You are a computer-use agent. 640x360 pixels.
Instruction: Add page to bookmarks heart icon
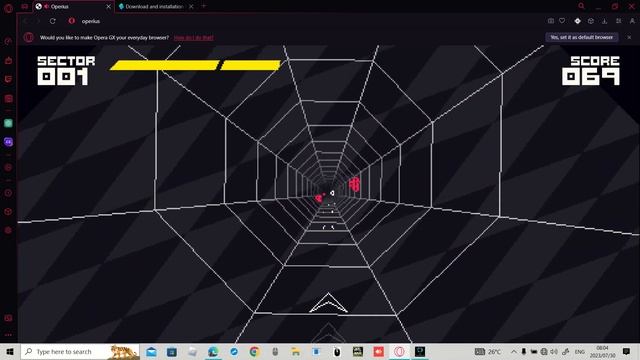(562, 21)
